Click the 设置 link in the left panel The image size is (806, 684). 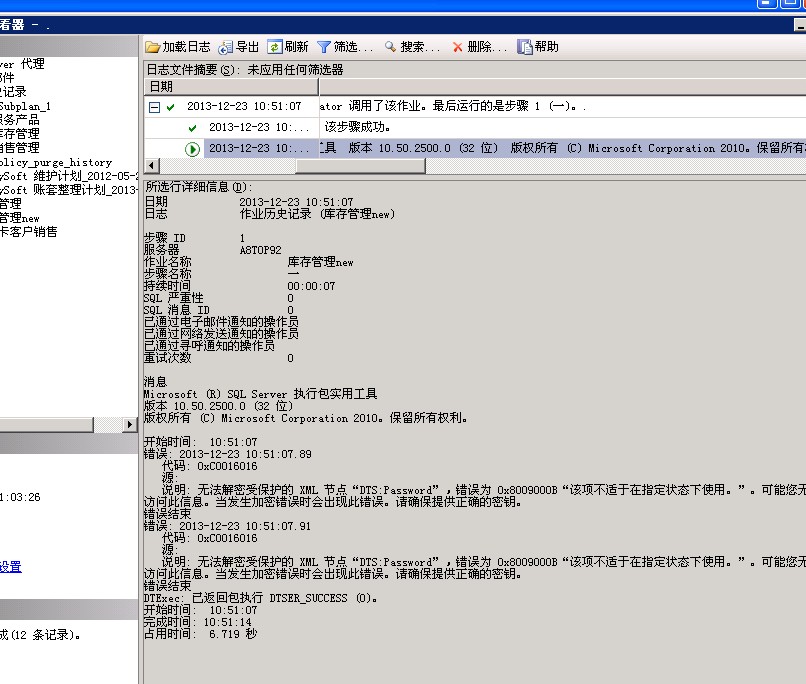coord(10,567)
